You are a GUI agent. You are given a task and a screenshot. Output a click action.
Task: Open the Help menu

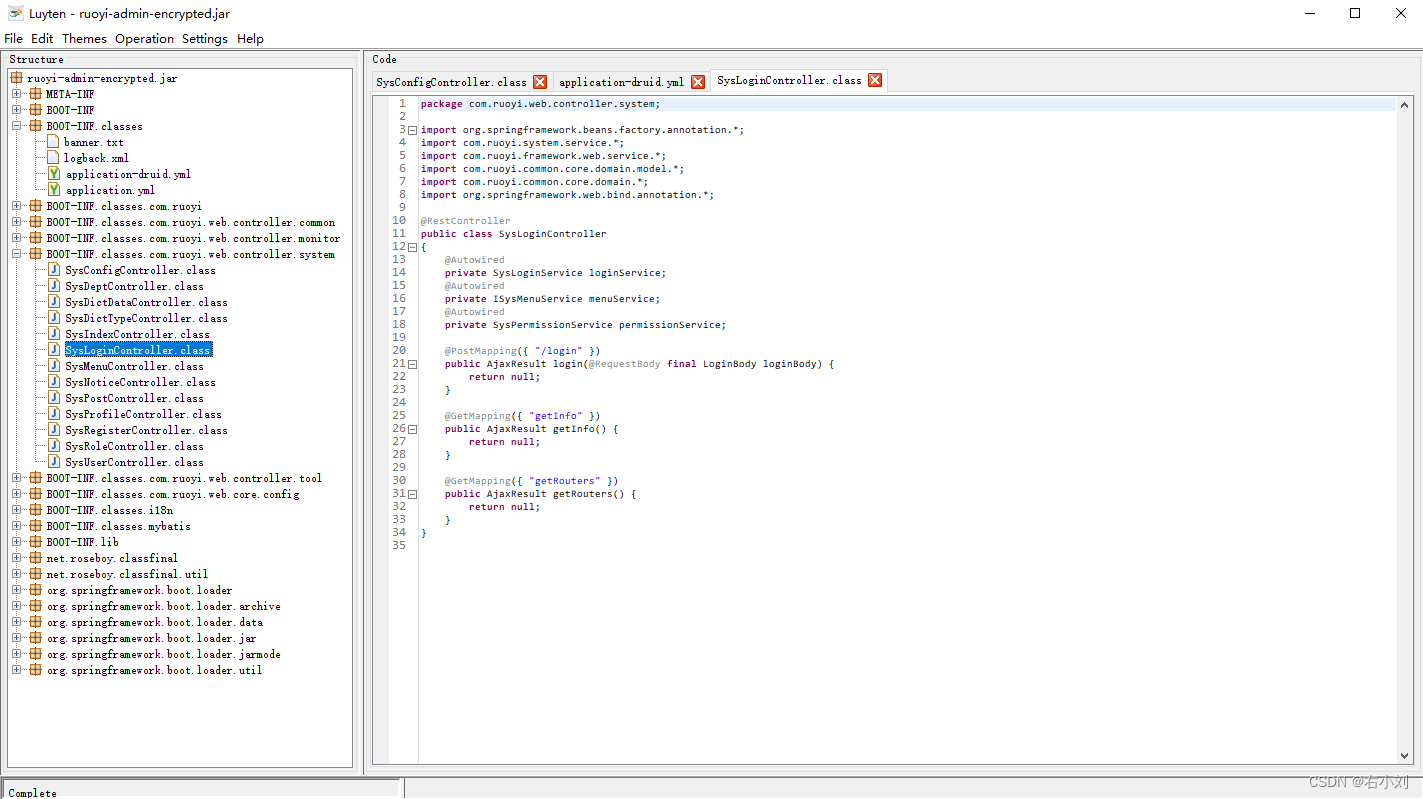pos(250,38)
